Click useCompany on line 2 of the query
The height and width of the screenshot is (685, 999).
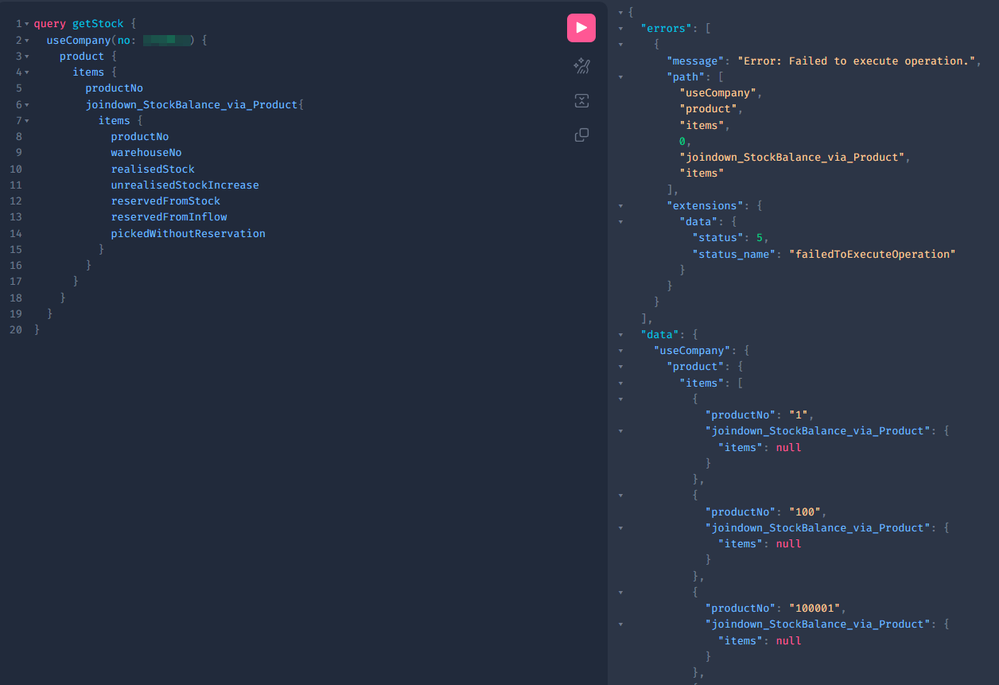(78, 40)
